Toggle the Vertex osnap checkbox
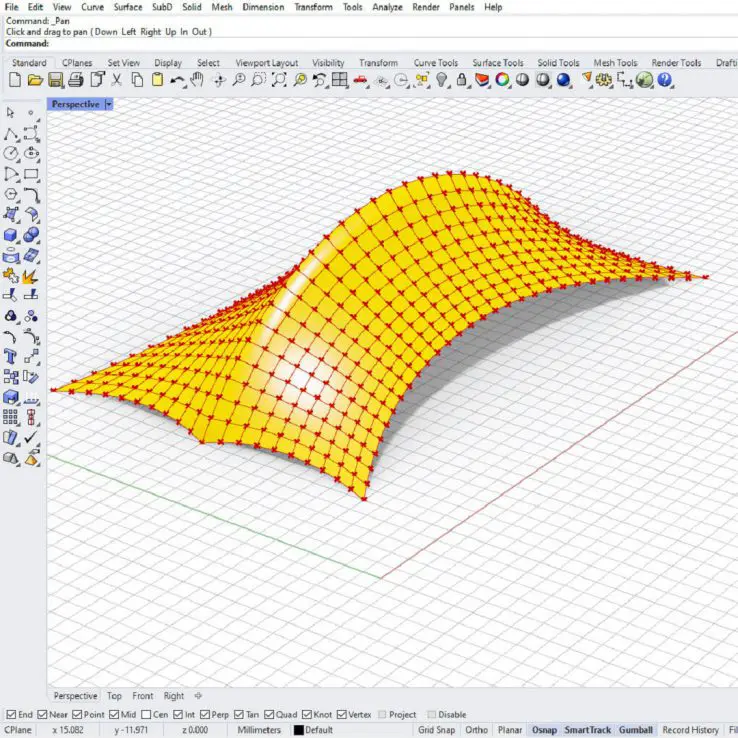This screenshot has width=738, height=738. pos(344,715)
